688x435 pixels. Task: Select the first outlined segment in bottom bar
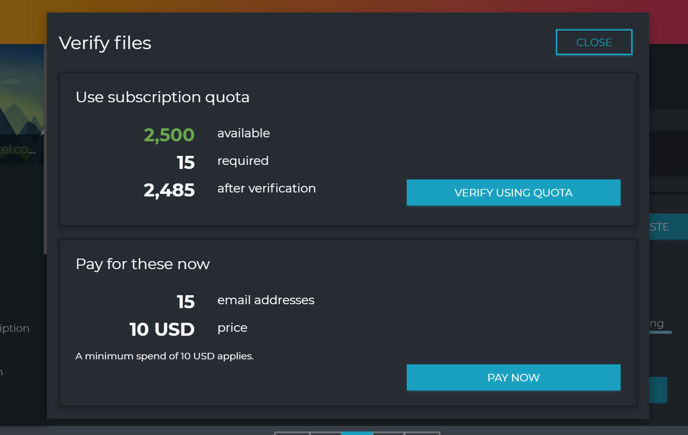pos(292,433)
